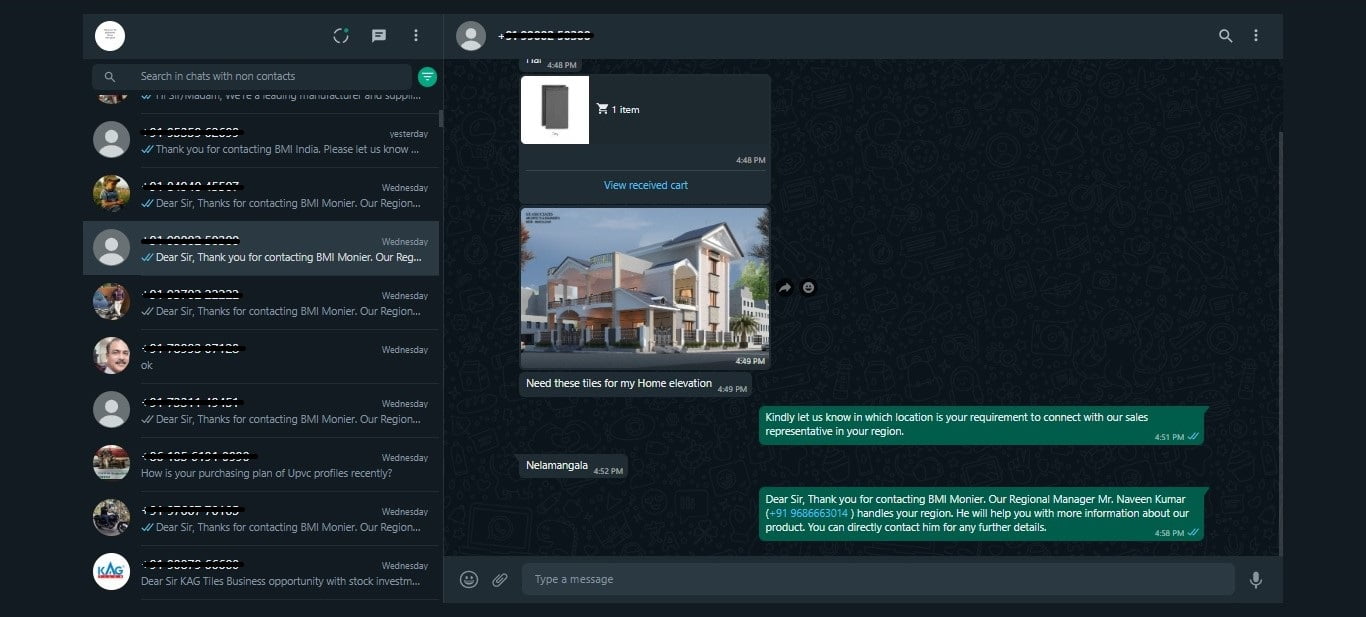
Task: Select highlighted chat 'Dear Sir, Thank you for contacting BMI Monier'
Action: tap(261, 249)
